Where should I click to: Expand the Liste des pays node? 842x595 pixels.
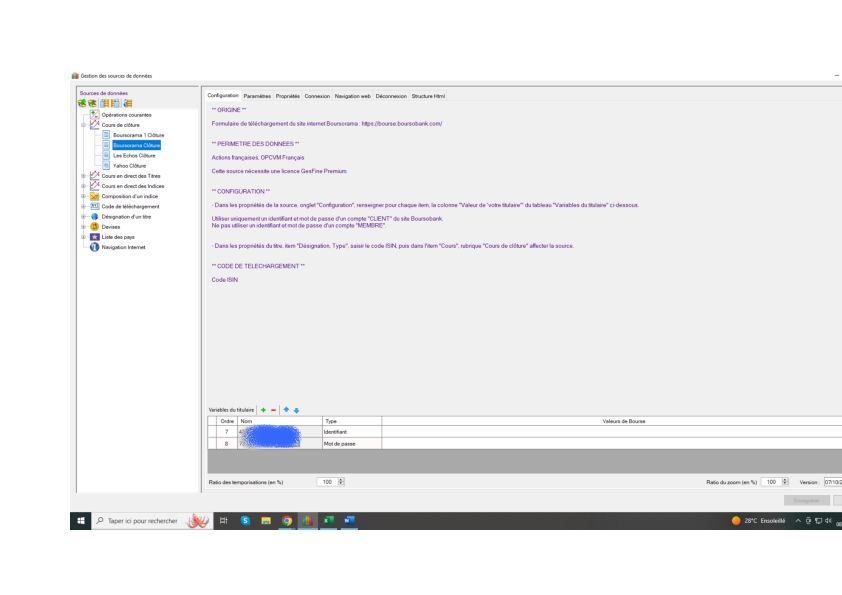pyautogui.click(x=84, y=237)
